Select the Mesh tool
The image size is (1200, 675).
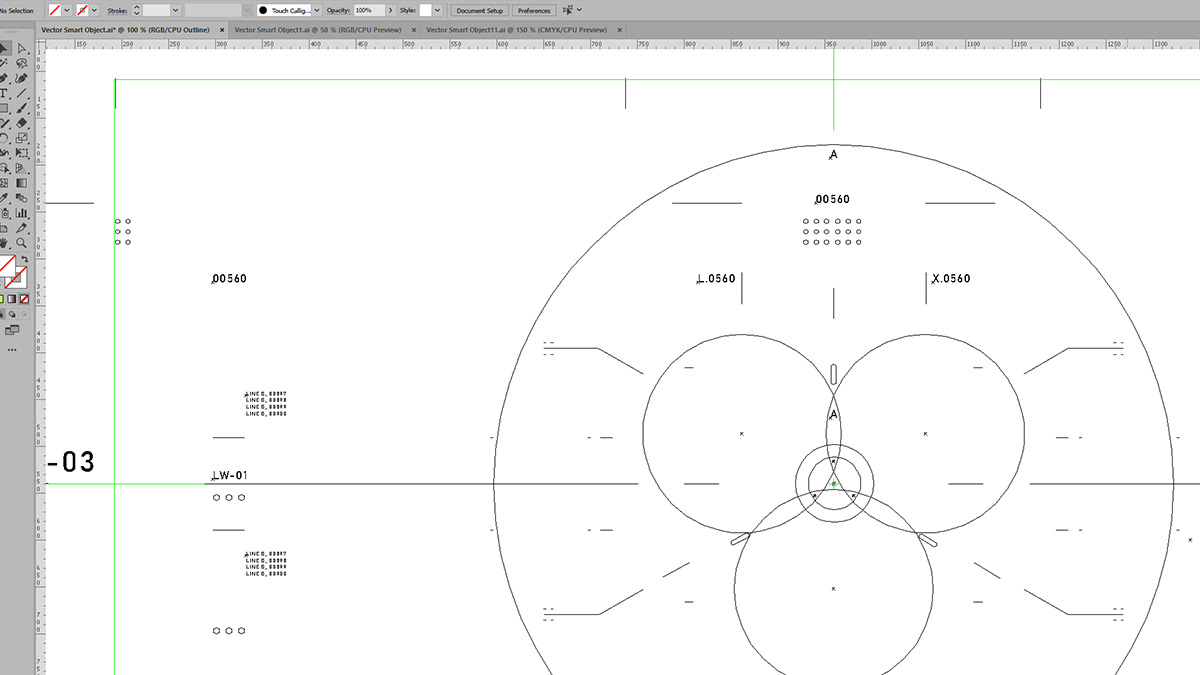(5, 183)
